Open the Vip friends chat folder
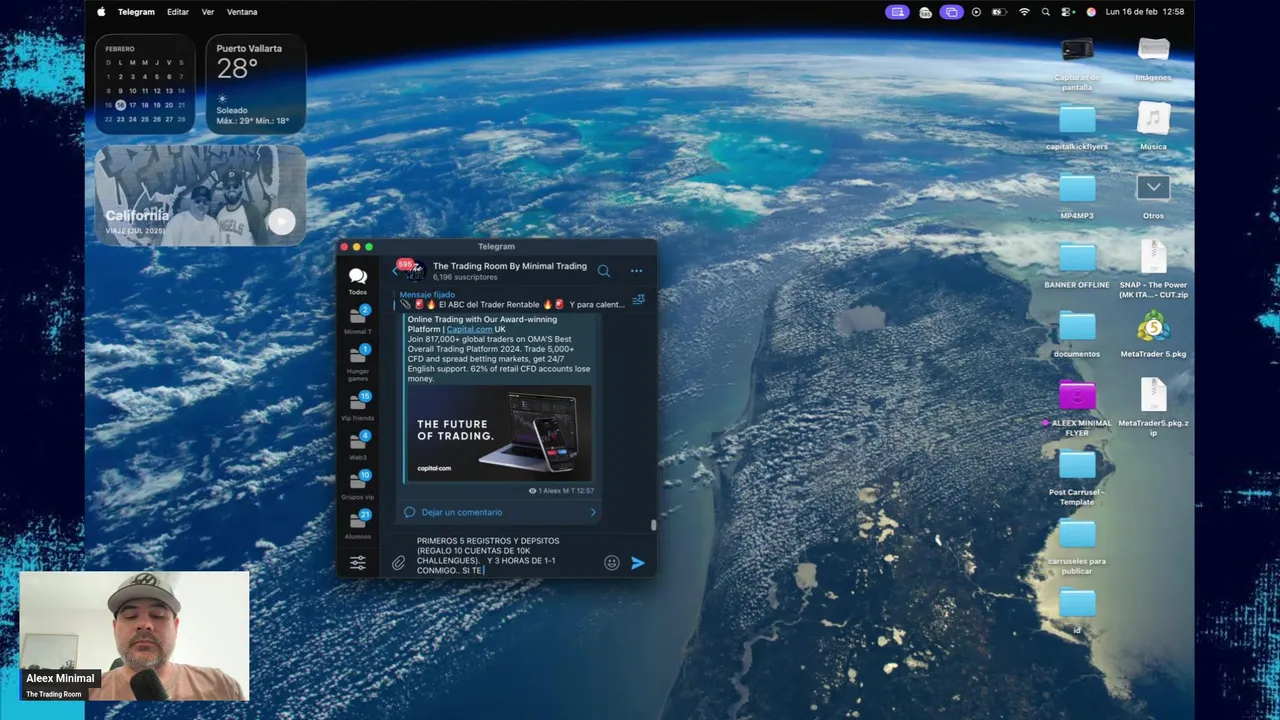This screenshot has height=720, width=1280. click(x=357, y=406)
